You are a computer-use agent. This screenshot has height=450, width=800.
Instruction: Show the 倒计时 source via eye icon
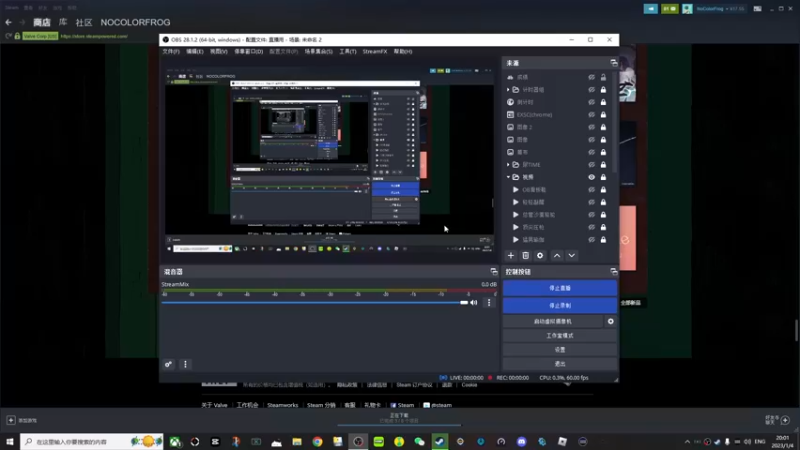[x=591, y=102]
